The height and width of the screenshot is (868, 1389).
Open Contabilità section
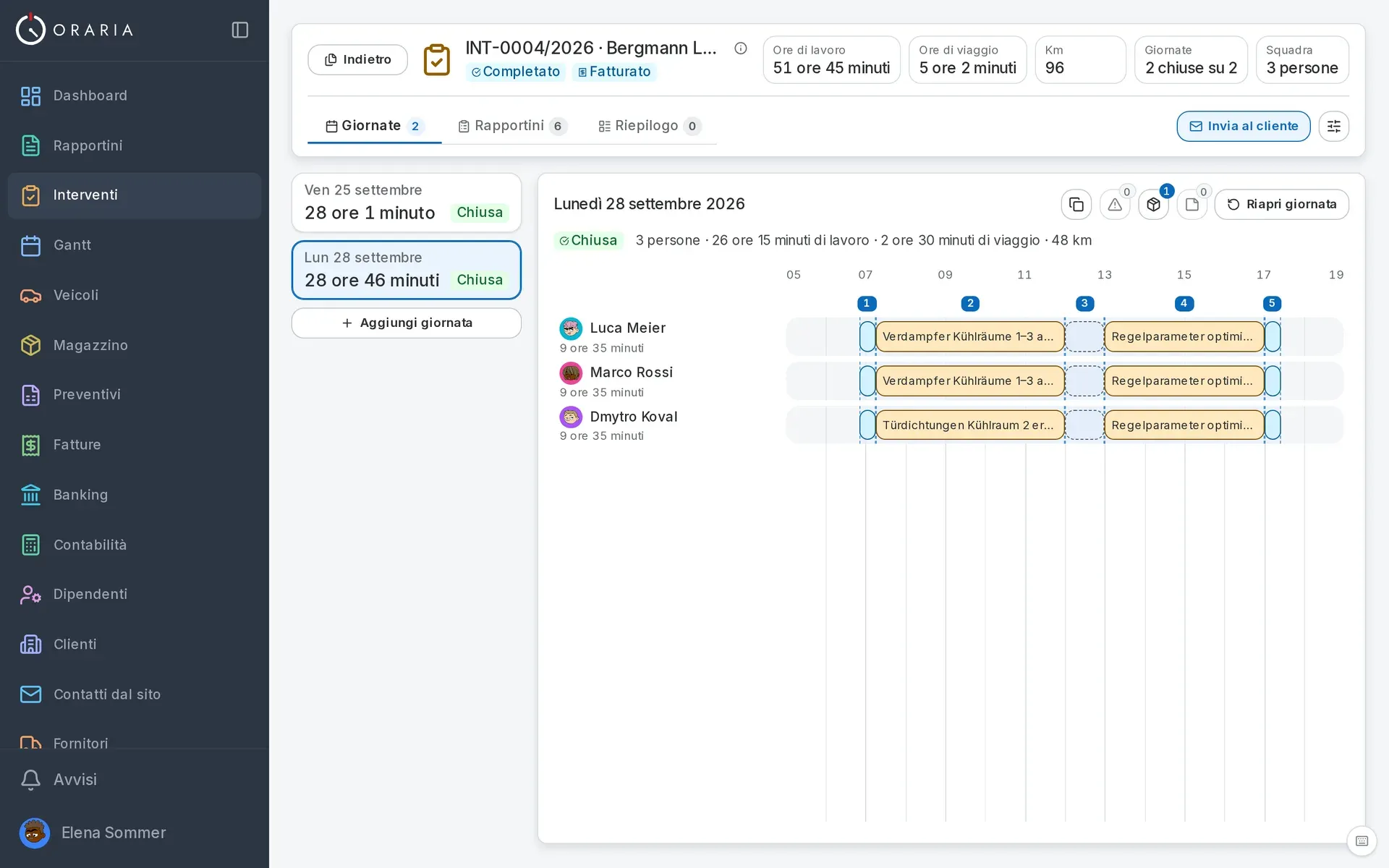(x=135, y=545)
